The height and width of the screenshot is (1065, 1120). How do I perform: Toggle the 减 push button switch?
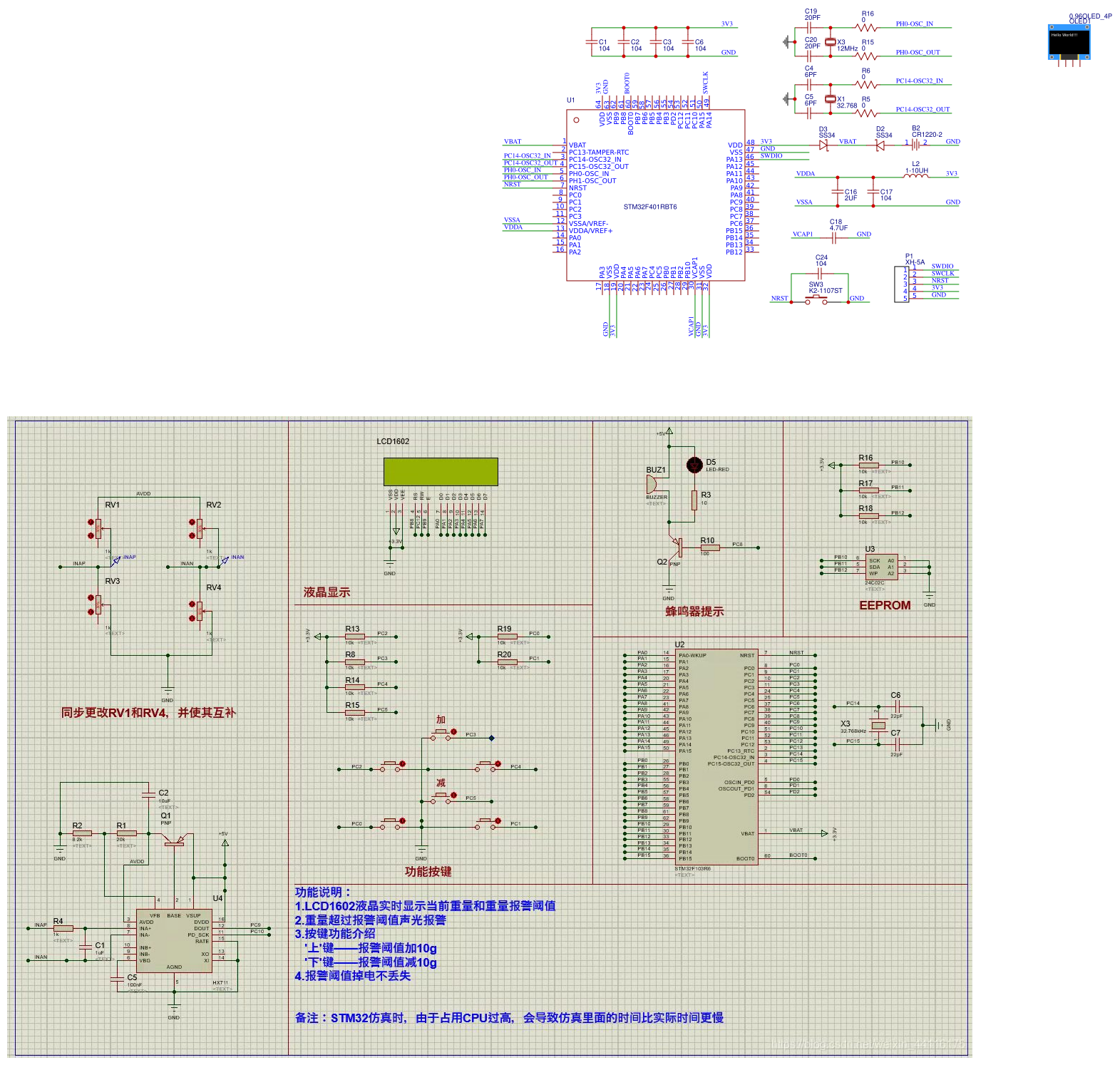pyautogui.click(x=443, y=797)
